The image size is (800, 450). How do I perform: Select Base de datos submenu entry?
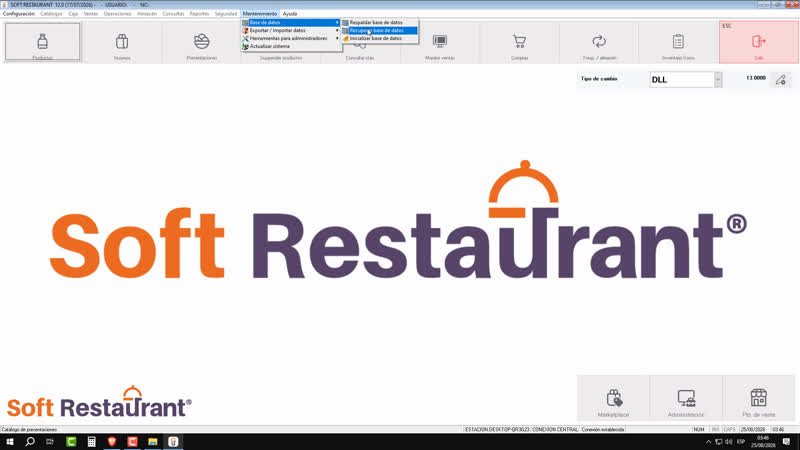pyautogui.click(x=291, y=22)
